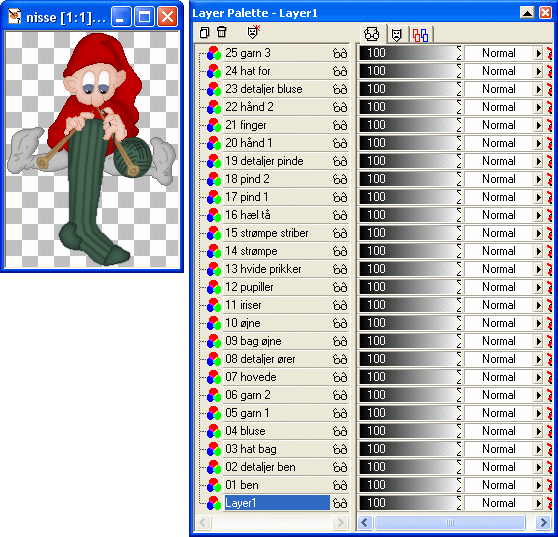The image size is (558, 537).
Task: Toggle visibility glasses of Layer1
Action: [x=339, y=503]
